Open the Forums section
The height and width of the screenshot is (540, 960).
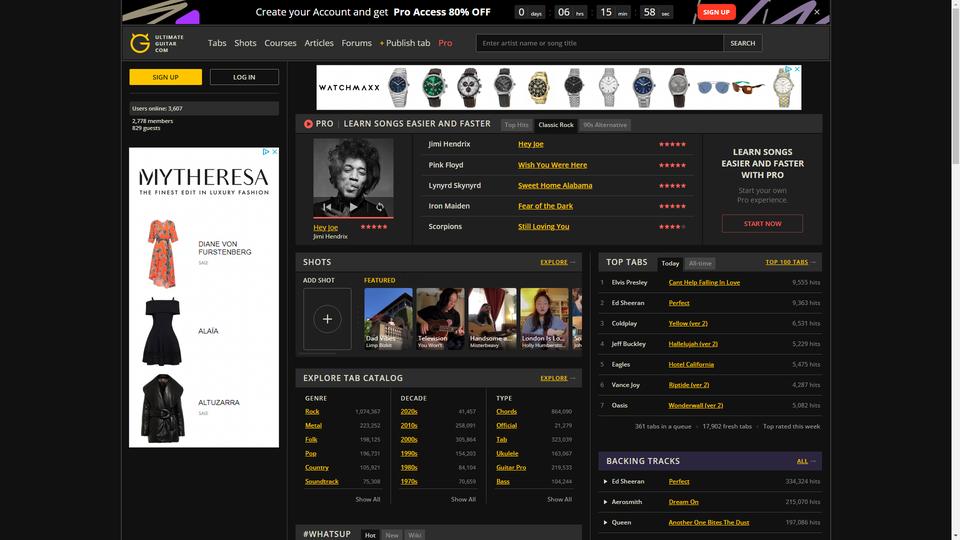pos(356,43)
